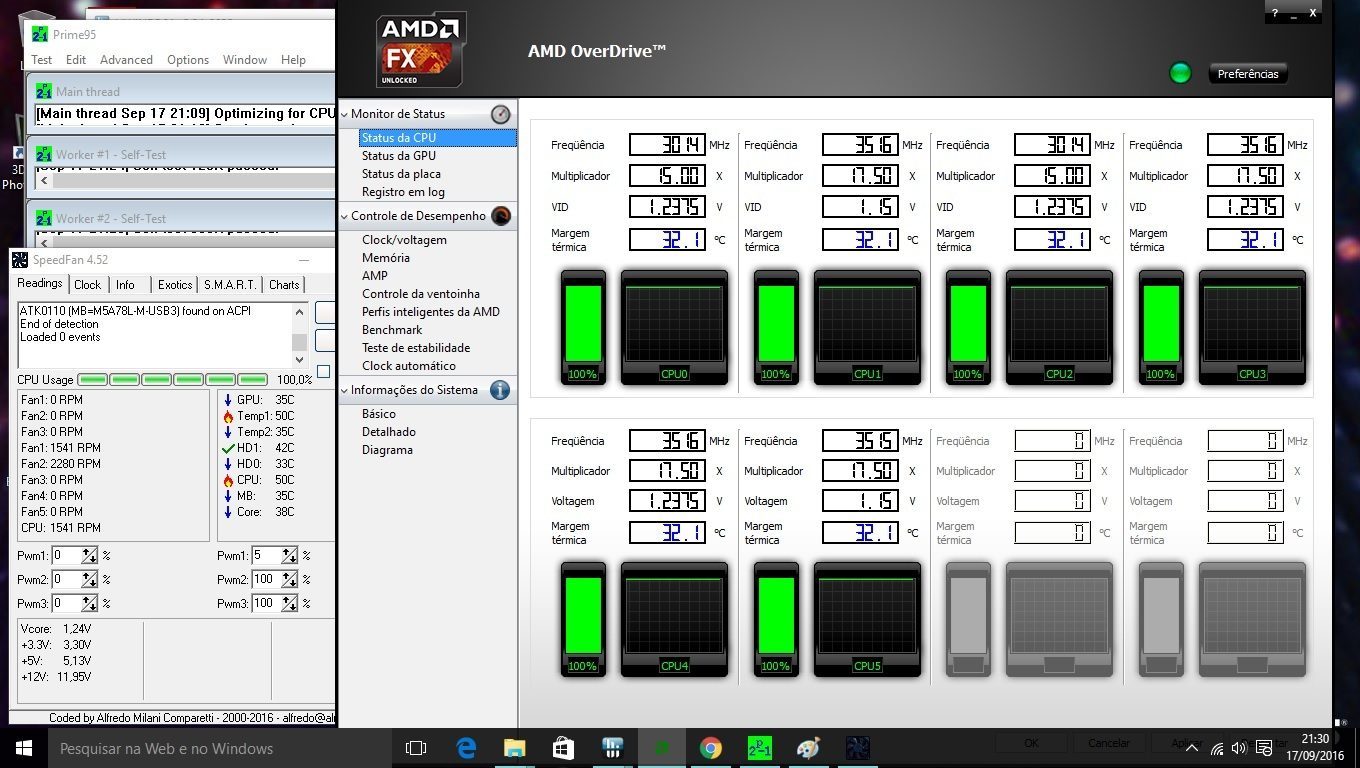
Task: Toggle the checkbox in the SpeedFan Readings tab
Action: pyautogui.click(x=323, y=372)
